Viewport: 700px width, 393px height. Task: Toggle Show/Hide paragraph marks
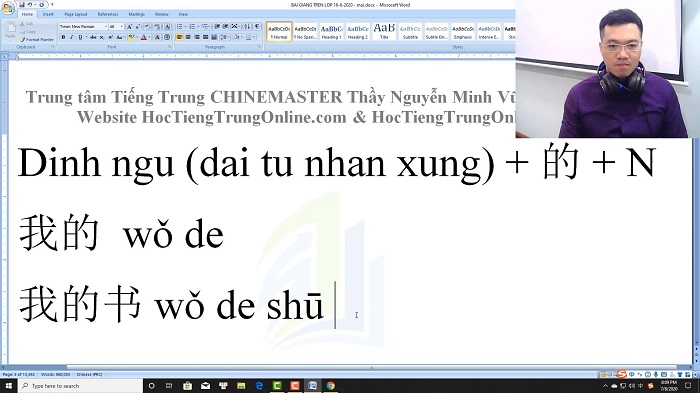(257, 26)
